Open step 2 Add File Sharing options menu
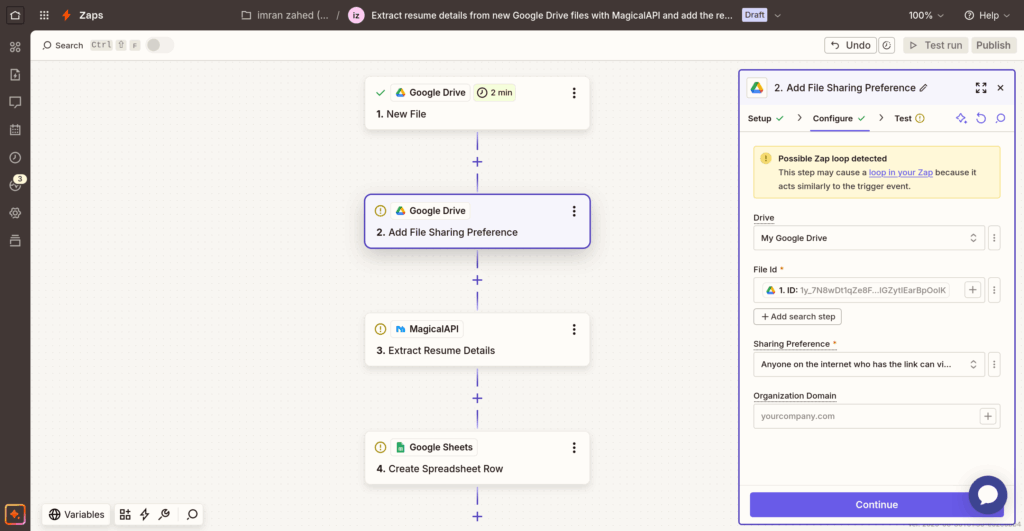Image resolution: width=1024 pixels, height=531 pixels. (x=574, y=211)
